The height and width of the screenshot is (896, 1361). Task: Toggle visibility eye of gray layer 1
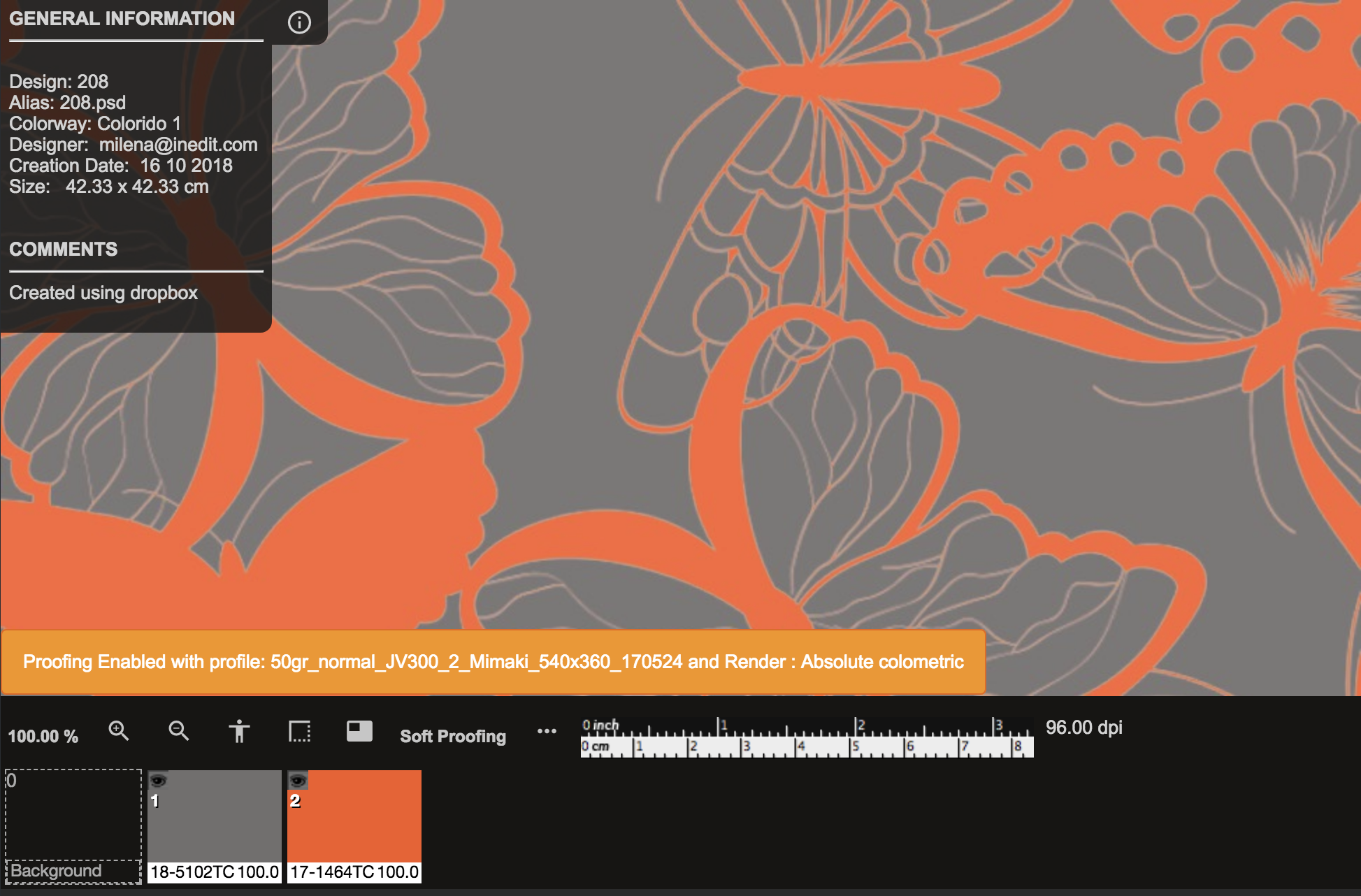click(x=158, y=781)
